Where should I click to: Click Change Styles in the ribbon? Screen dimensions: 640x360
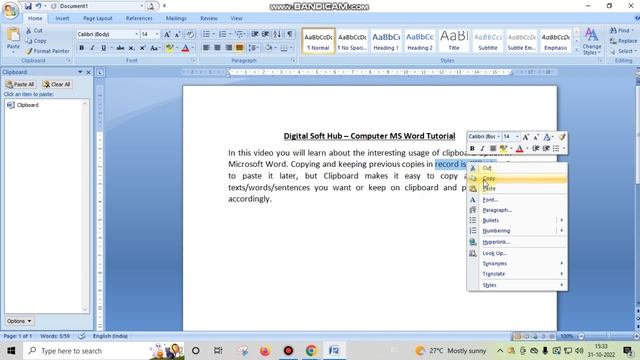[x=592, y=41]
